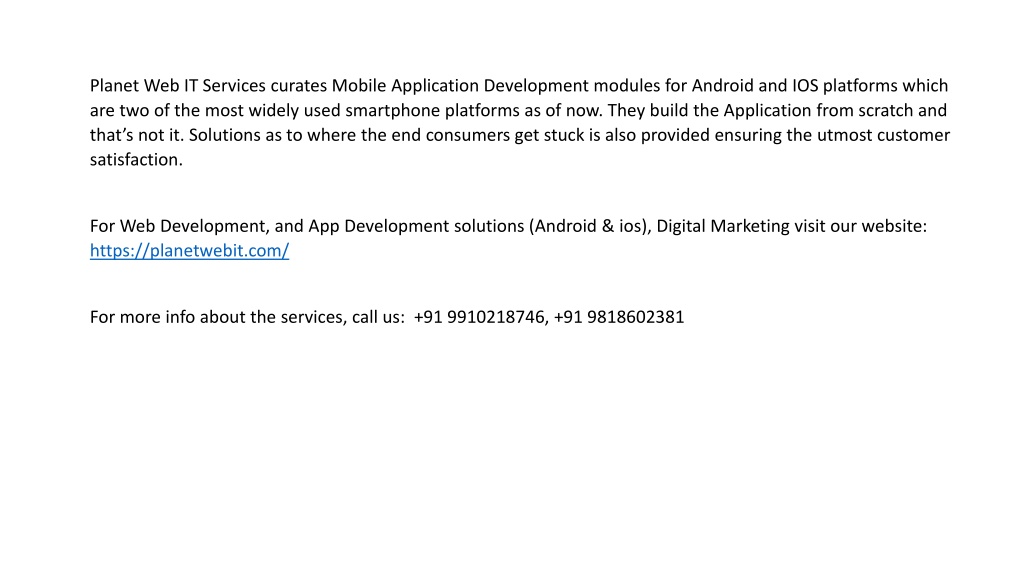Click the text 'For Web Development'
This screenshot has width=1024, height=576.
click(x=179, y=226)
